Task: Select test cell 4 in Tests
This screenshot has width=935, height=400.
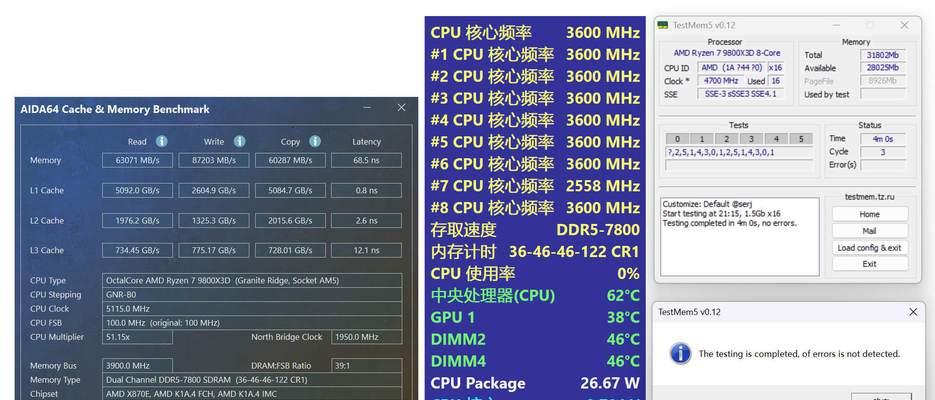Action: coord(776,139)
